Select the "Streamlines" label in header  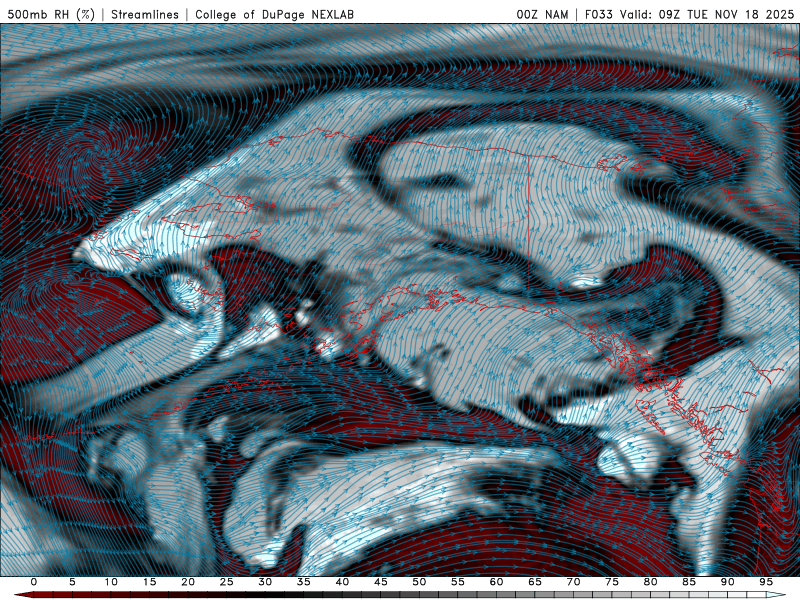pos(145,14)
